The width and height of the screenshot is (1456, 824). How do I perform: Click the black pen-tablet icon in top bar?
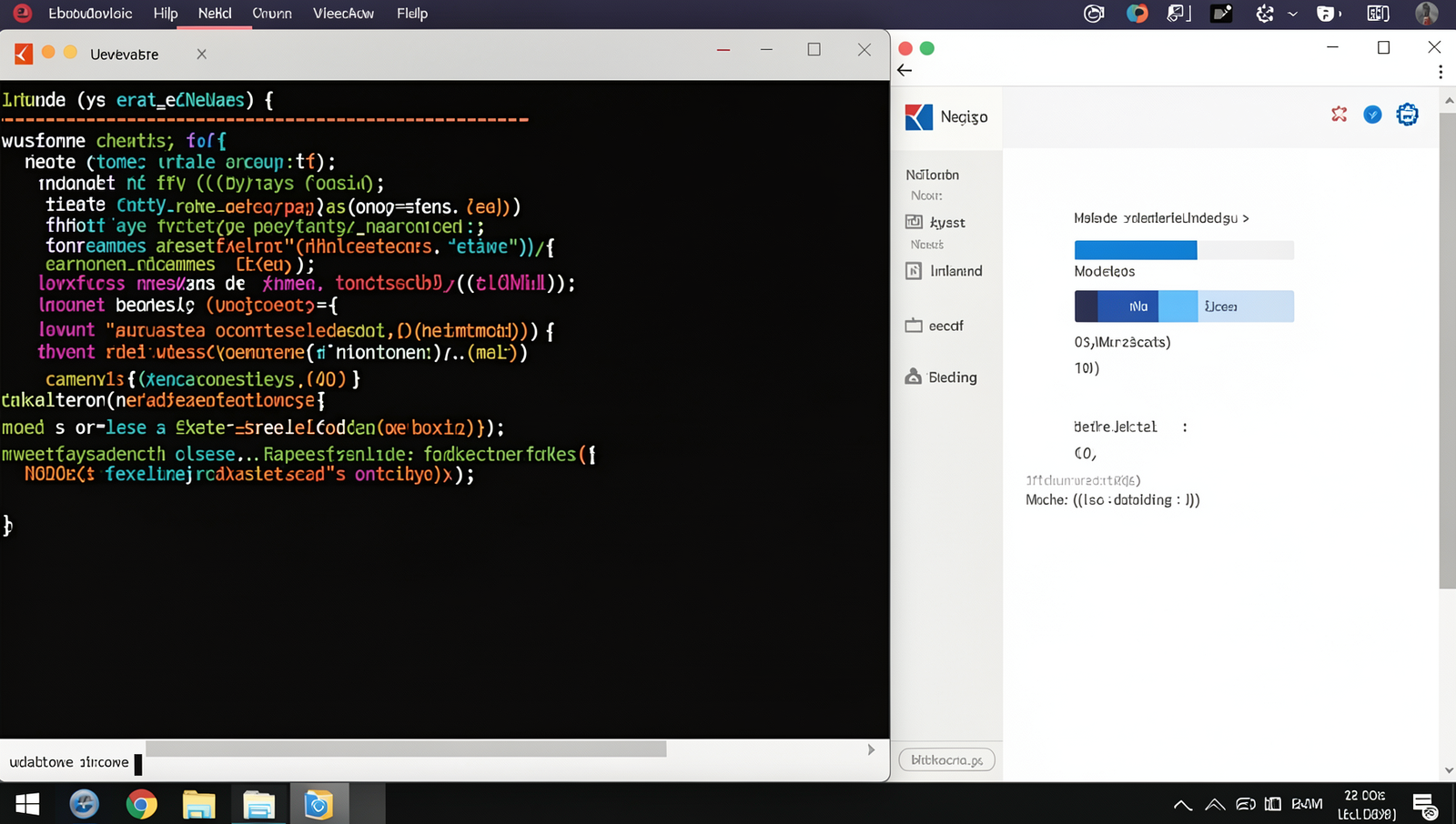1221,14
